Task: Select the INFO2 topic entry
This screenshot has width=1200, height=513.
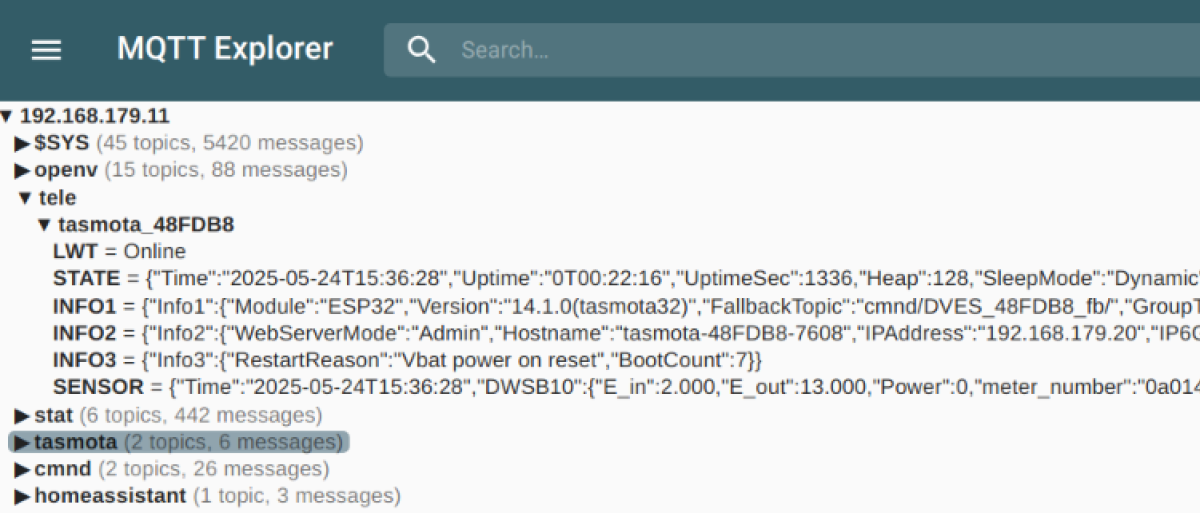Action: pos(86,333)
